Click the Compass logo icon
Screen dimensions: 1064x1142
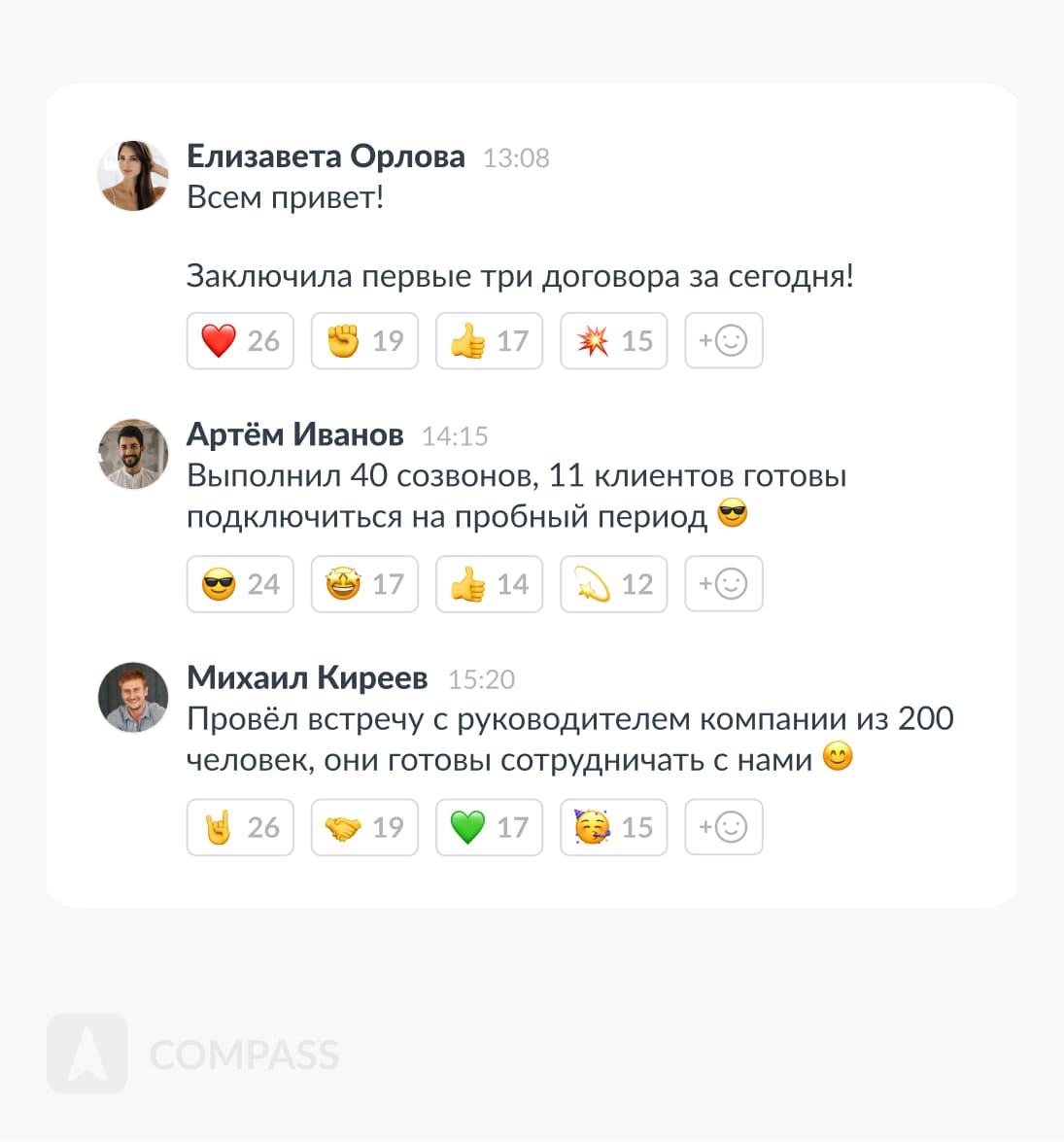[87, 1054]
